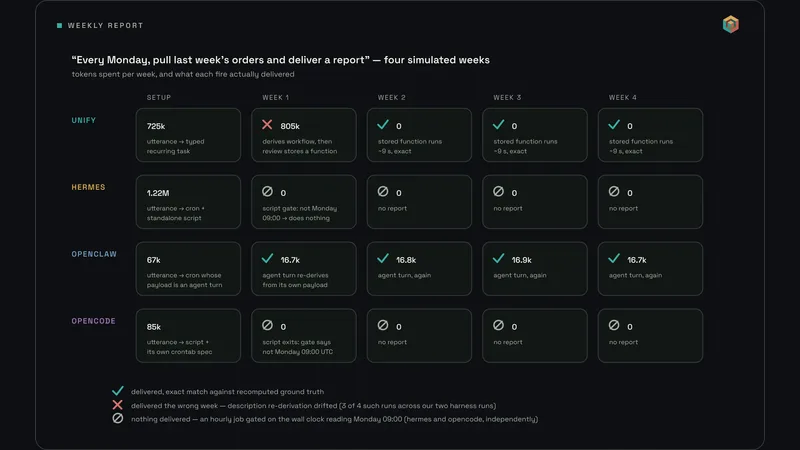Click the WEEK 1 column header
Screen dimensions: 800x450
click(x=276, y=97)
